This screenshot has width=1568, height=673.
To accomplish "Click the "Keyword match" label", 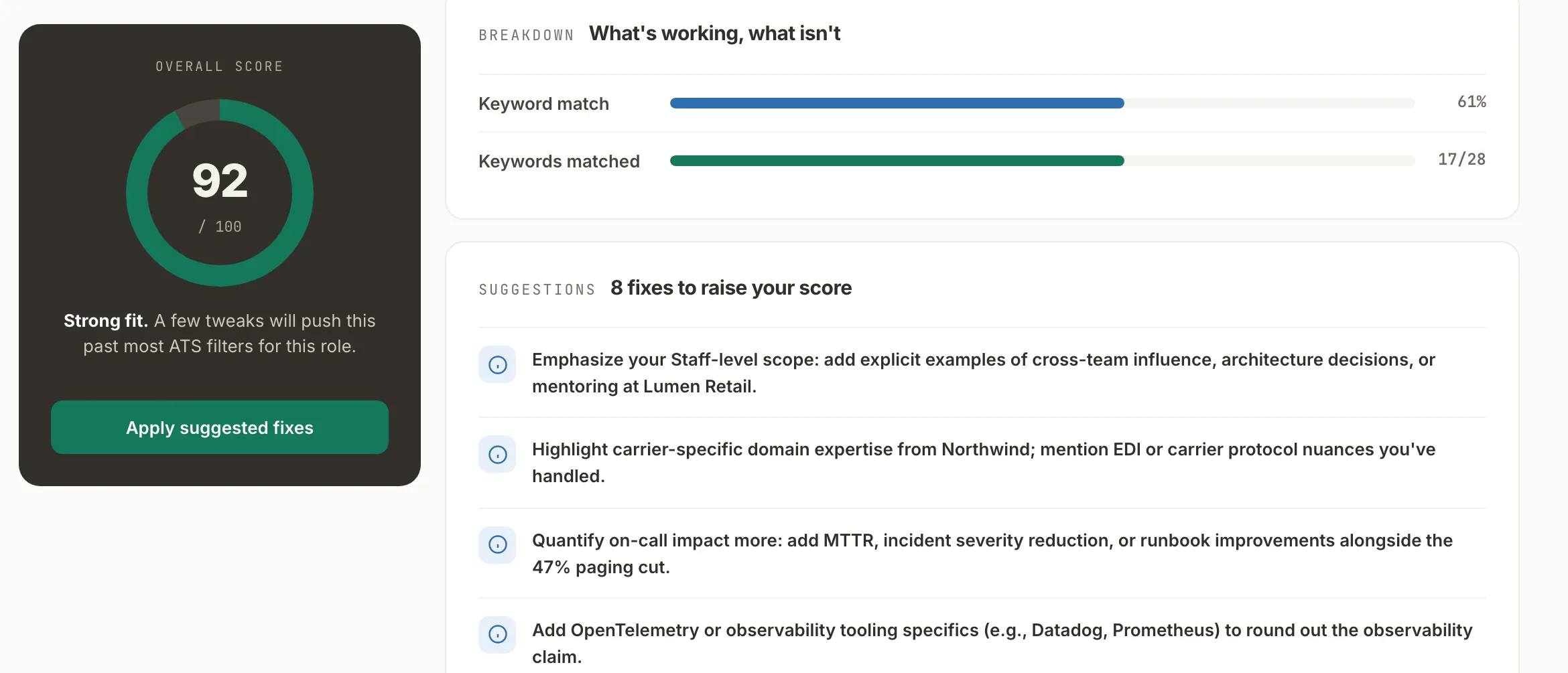I will [x=543, y=104].
